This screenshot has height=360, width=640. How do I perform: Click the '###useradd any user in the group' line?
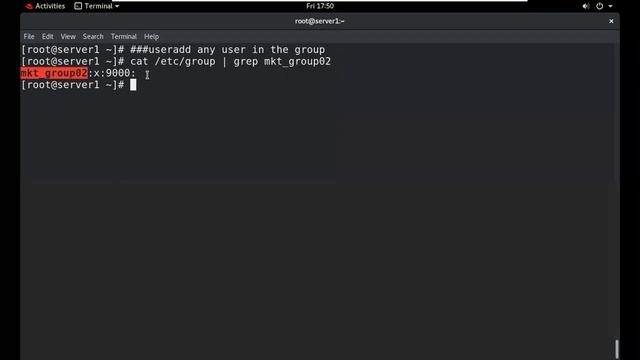[228, 50]
